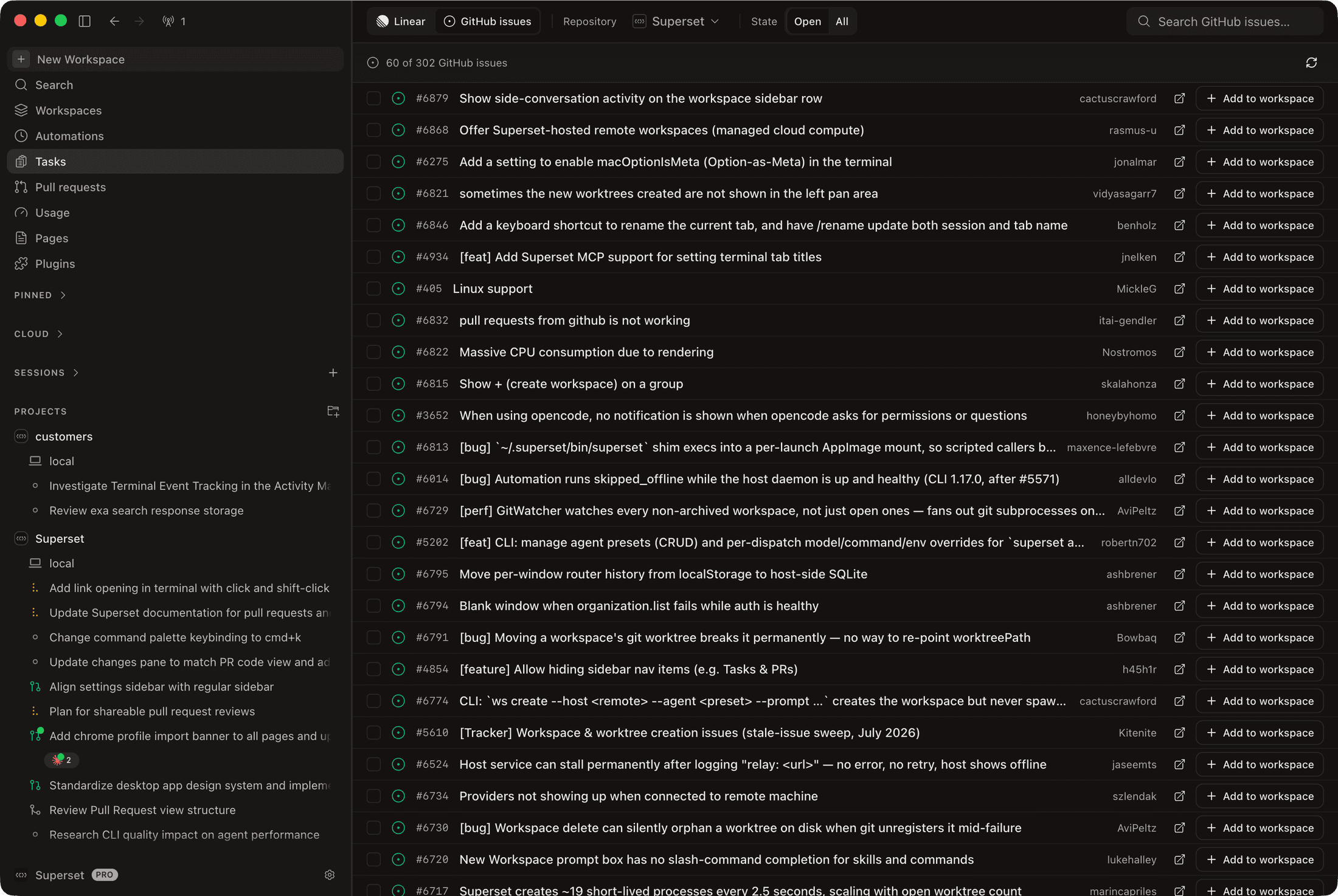Screen dimensions: 1338x896
Task: Click the open status icon for #6815
Action: 398,384
